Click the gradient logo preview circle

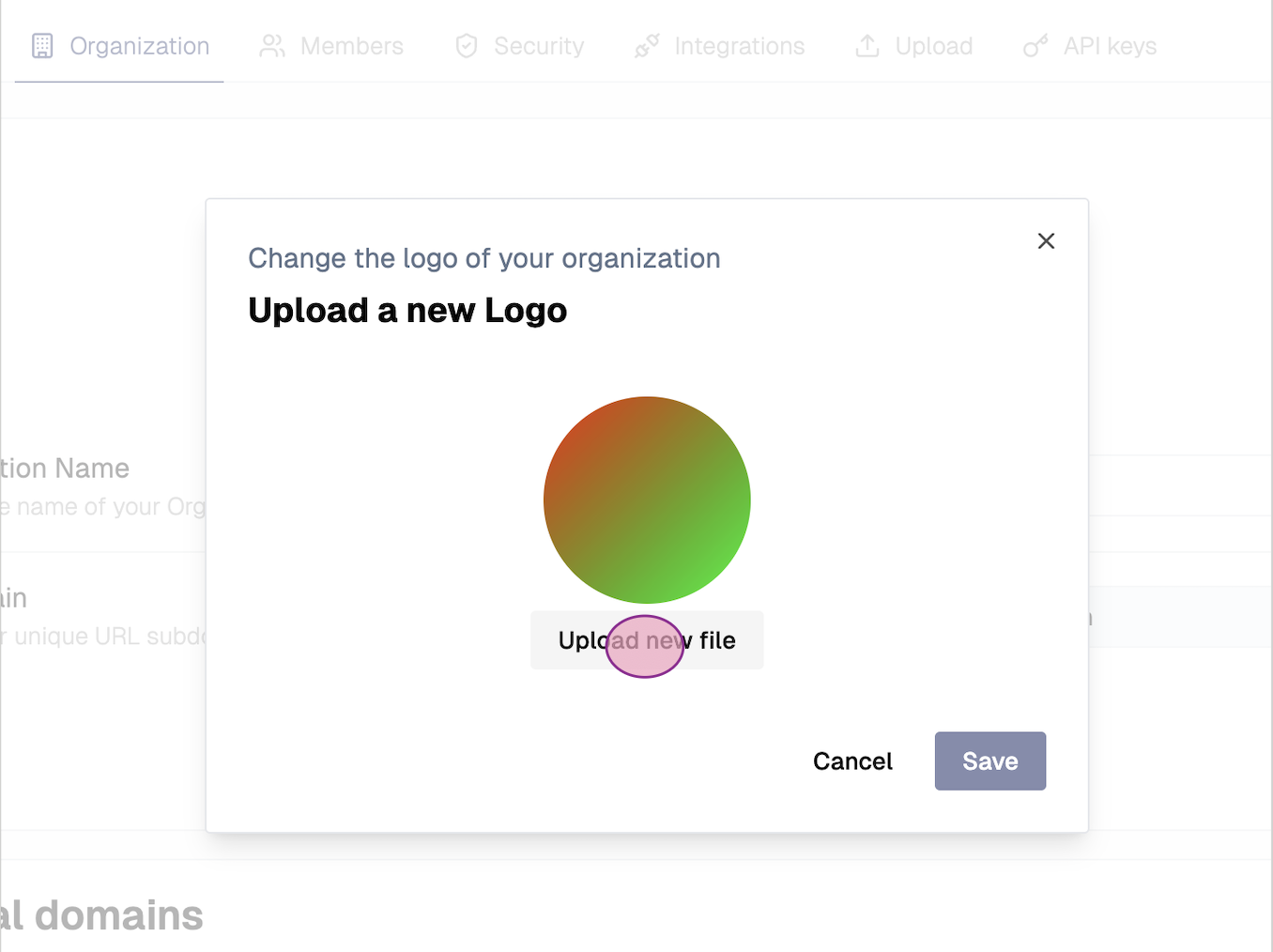647,500
